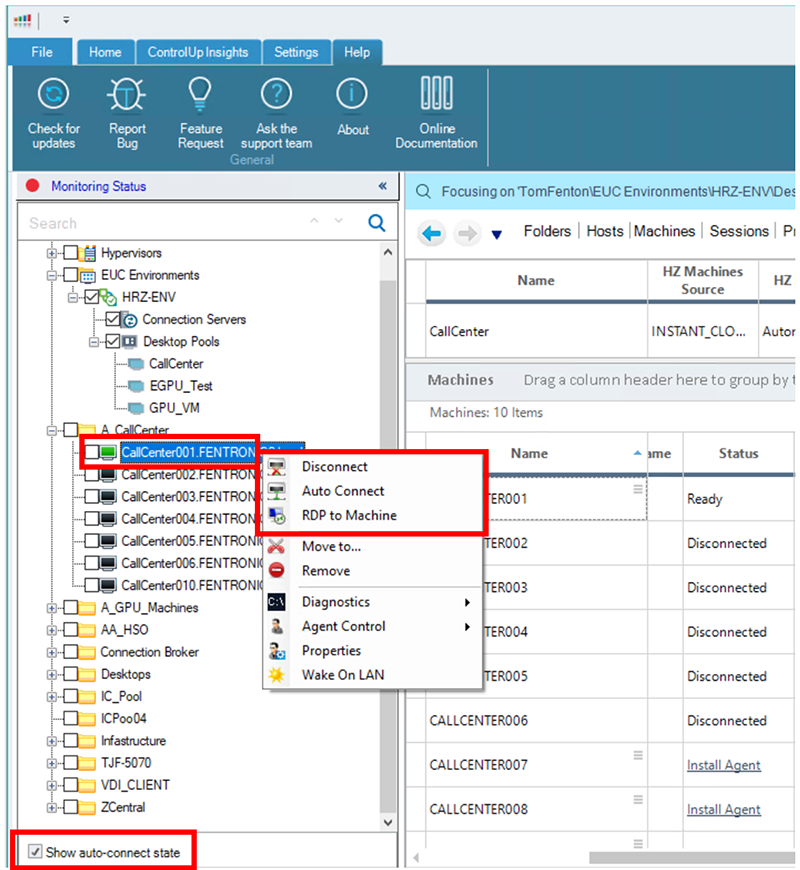The width and height of the screenshot is (800, 870).
Task: Click Disconnect icon in context menu
Action: pyautogui.click(x=276, y=467)
